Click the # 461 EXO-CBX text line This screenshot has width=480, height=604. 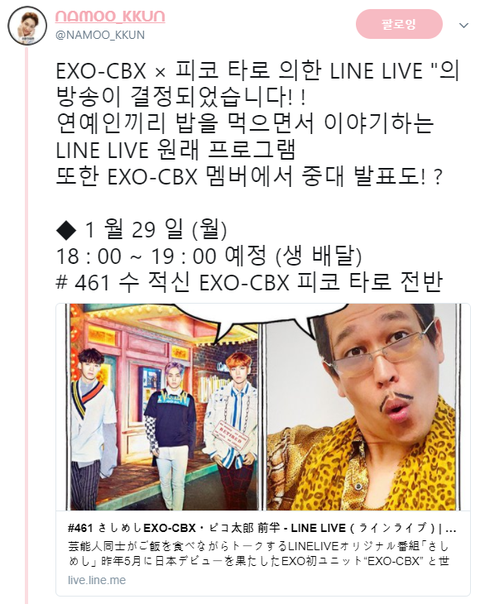pyautogui.click(x=249, y=282)
